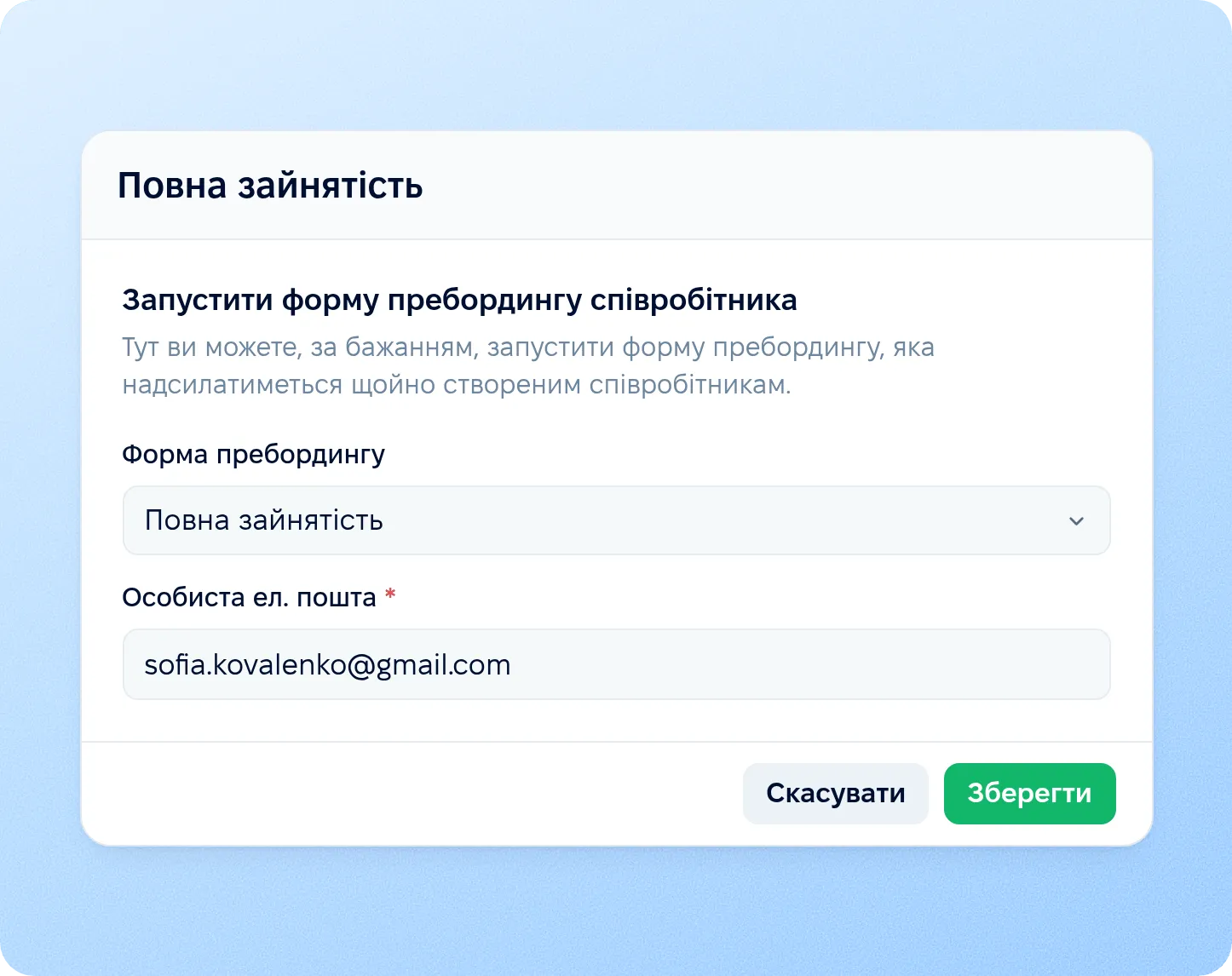1232x976 pixels.
Task: Click the Форма пребордингу field label
Action: click(253, 455)
